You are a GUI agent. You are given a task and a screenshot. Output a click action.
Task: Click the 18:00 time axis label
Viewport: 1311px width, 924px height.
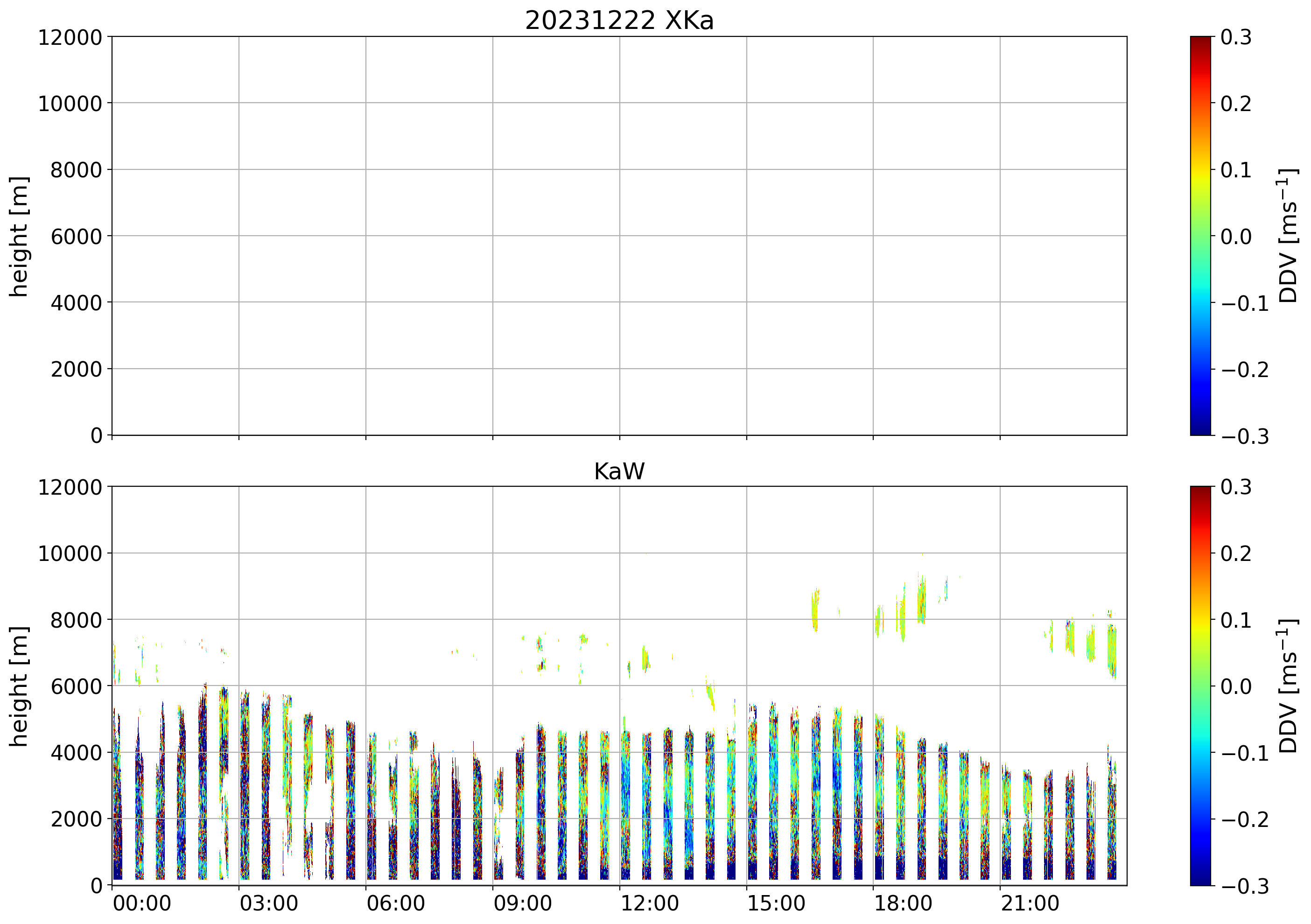tap(903, 904)
